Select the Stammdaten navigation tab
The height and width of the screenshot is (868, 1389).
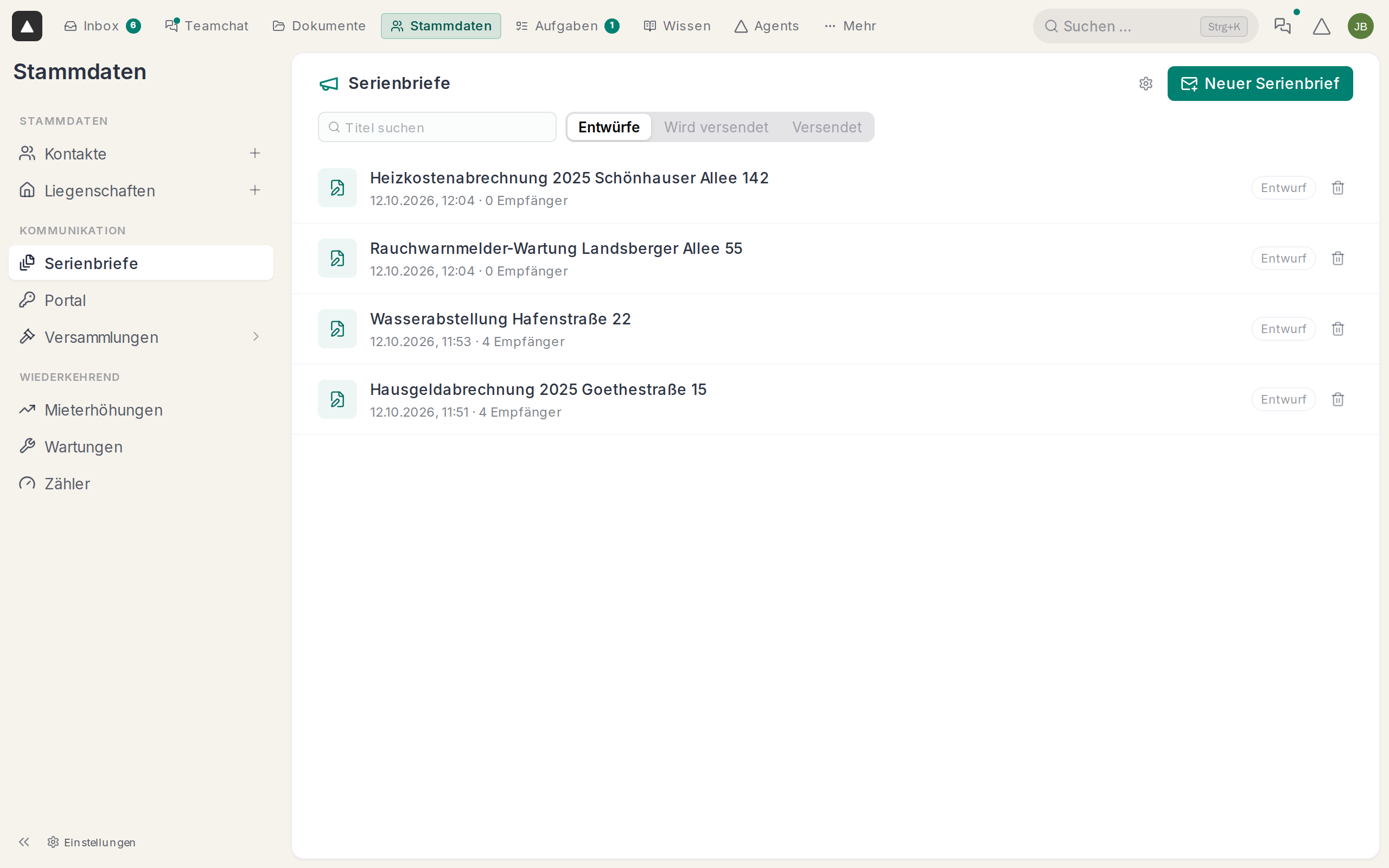pyautogui.click(x=441, y=26)
